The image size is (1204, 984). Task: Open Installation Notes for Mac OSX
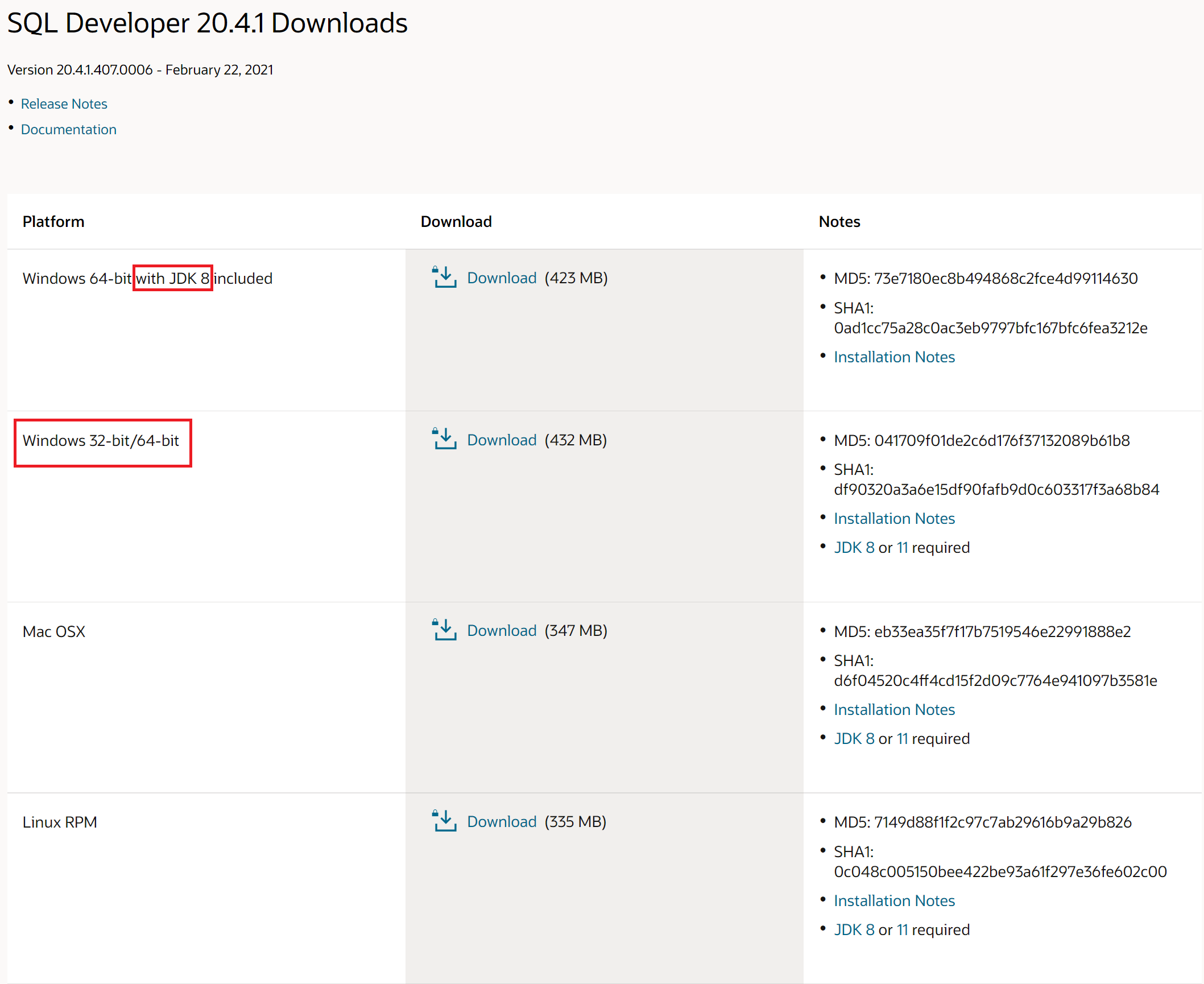point(894,709)
